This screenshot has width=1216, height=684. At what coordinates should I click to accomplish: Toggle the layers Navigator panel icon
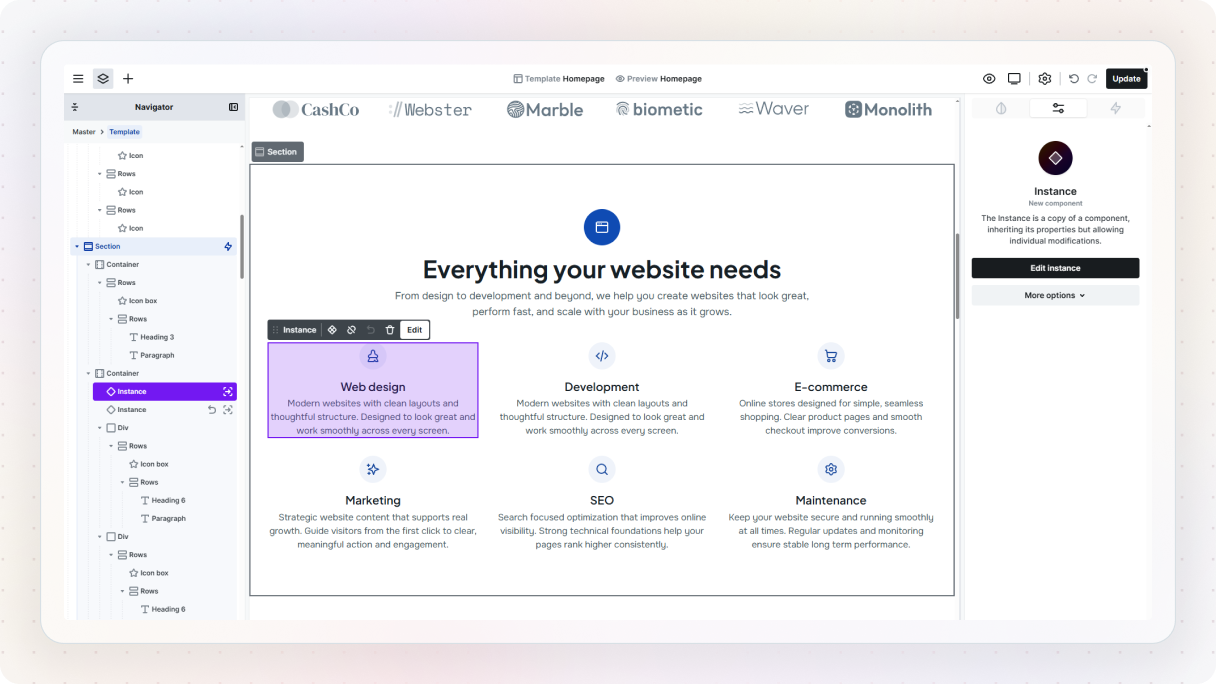click(103, 79)
